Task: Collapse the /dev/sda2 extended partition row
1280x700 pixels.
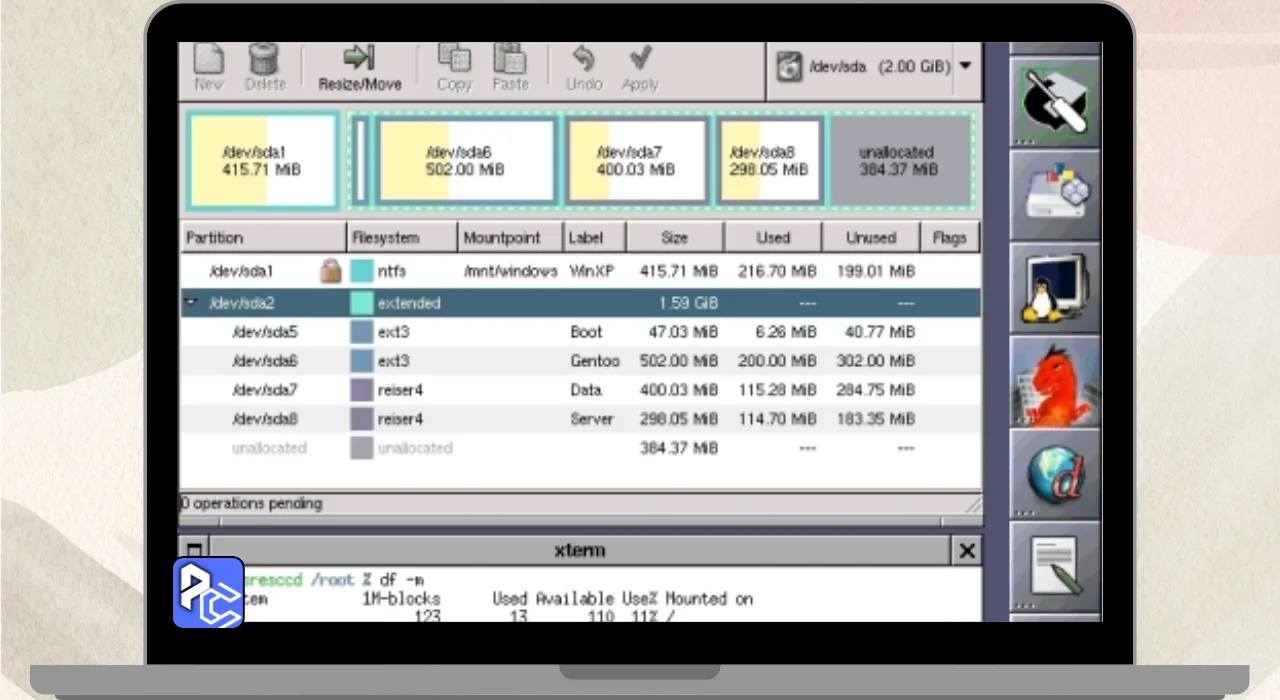Action: point(191,303)
